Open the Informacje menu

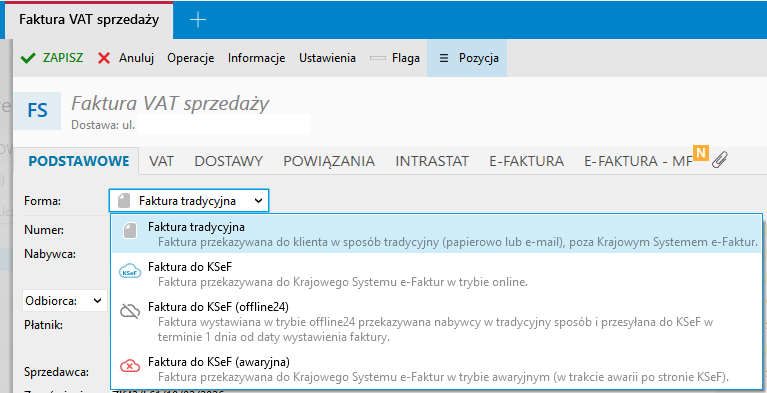click(x=256, y=58)
